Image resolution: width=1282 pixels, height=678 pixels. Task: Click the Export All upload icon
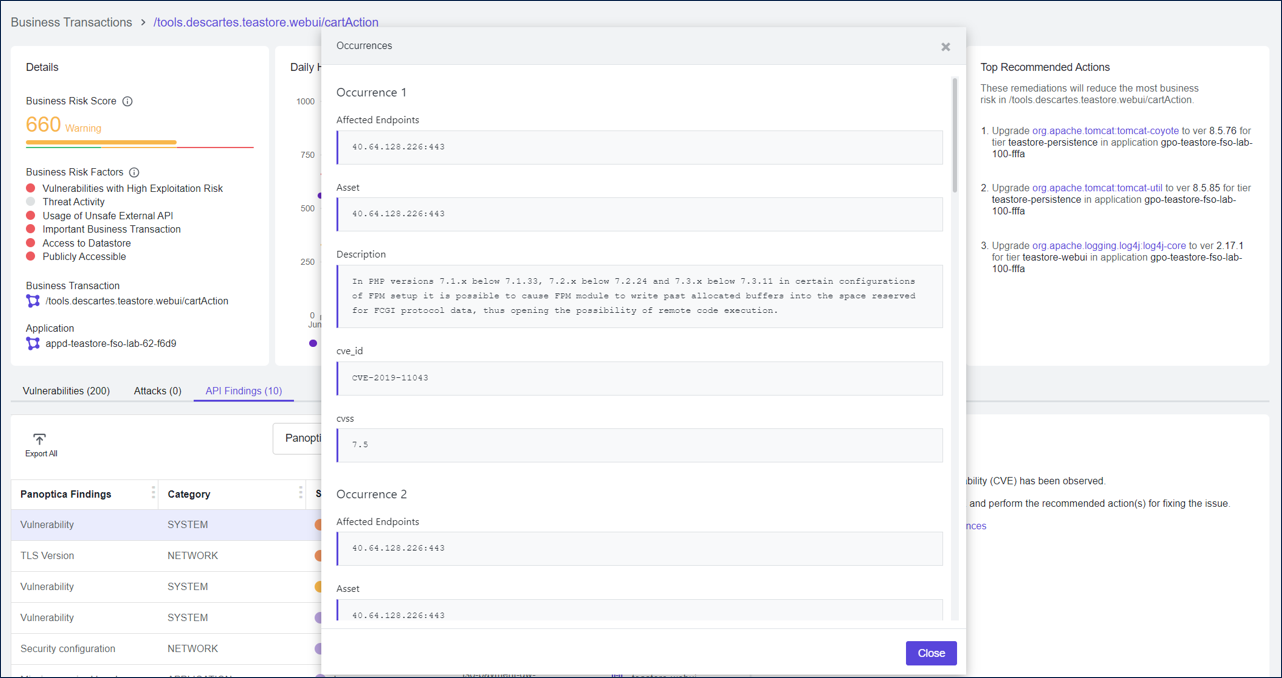click(x=40, y=440)
